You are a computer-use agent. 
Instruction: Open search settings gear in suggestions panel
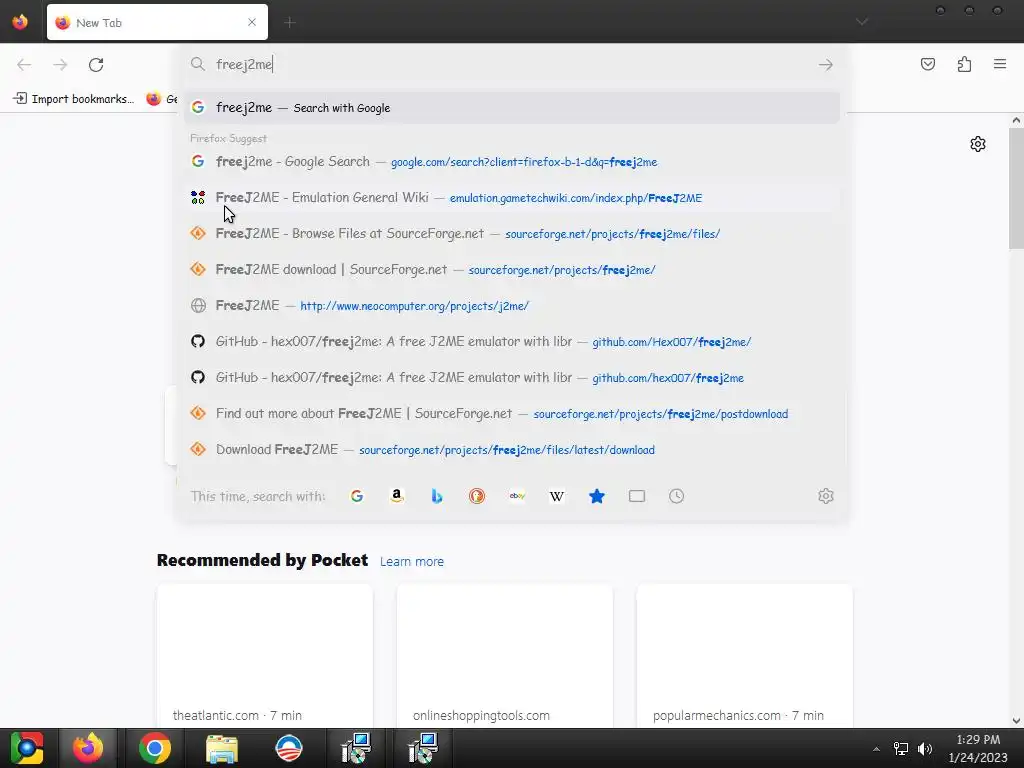tap(825, 496)
